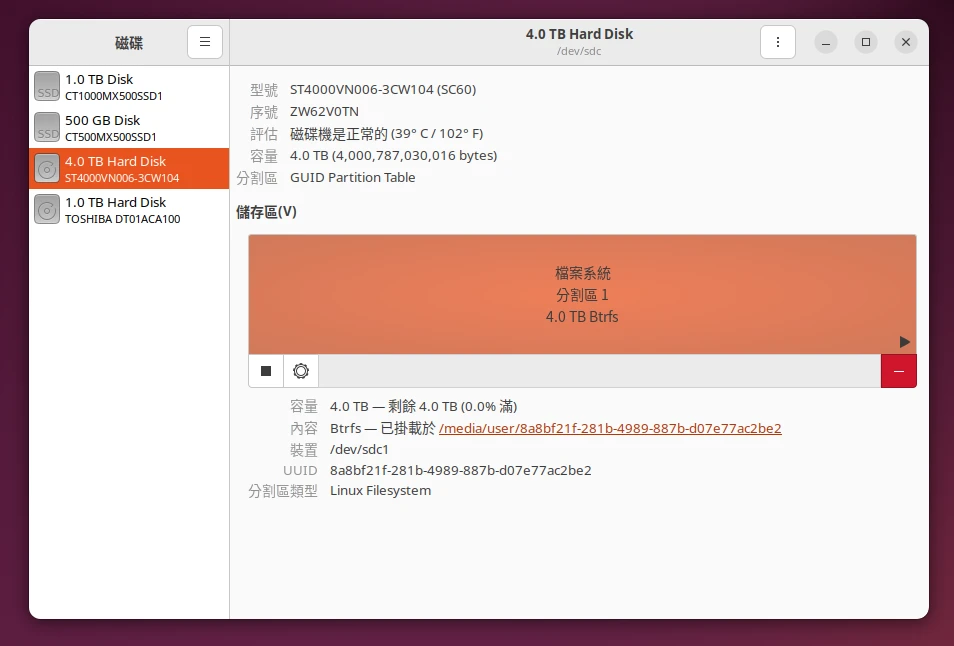Select the 分割區 1 Btrfs volume block
The image size is (954, 646).
(582, 294)
